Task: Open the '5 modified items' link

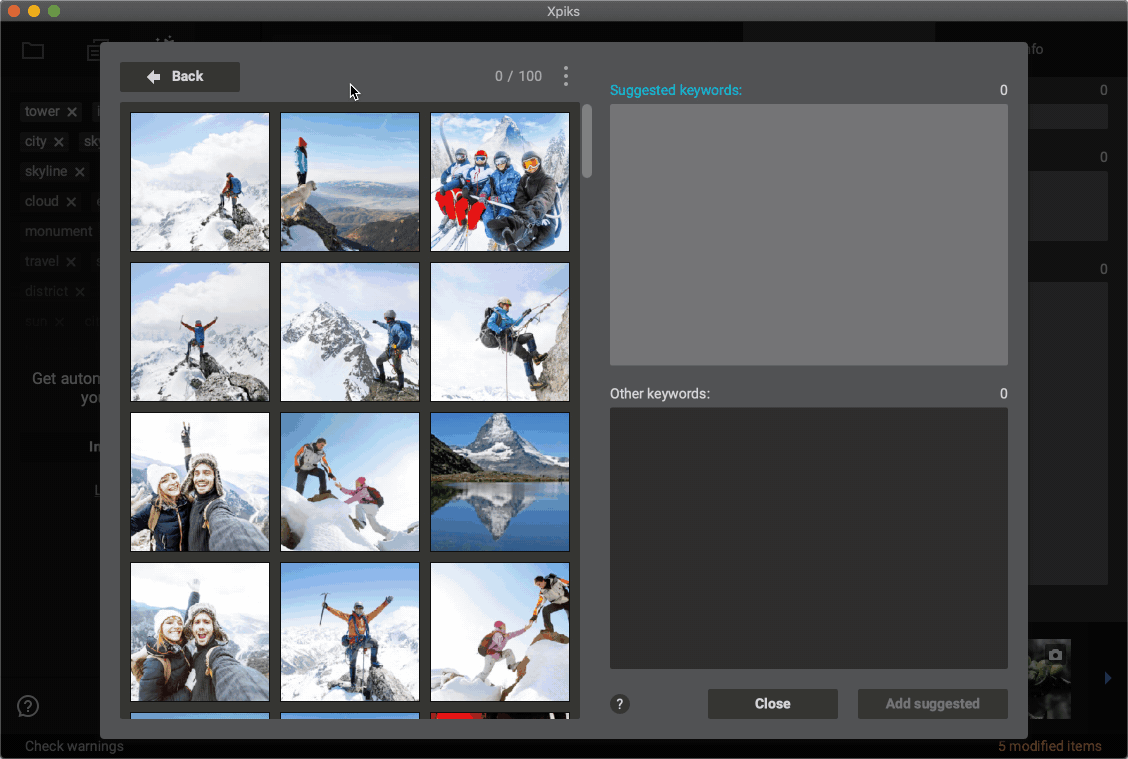Action: coord(1049,746)
